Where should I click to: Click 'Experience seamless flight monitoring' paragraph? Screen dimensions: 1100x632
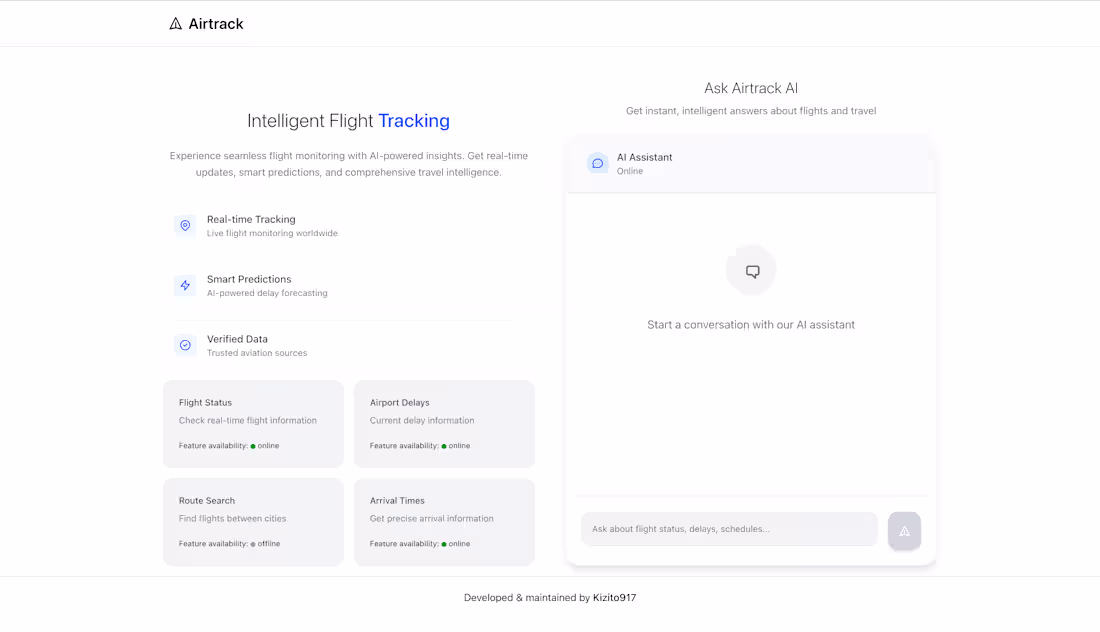349,164
